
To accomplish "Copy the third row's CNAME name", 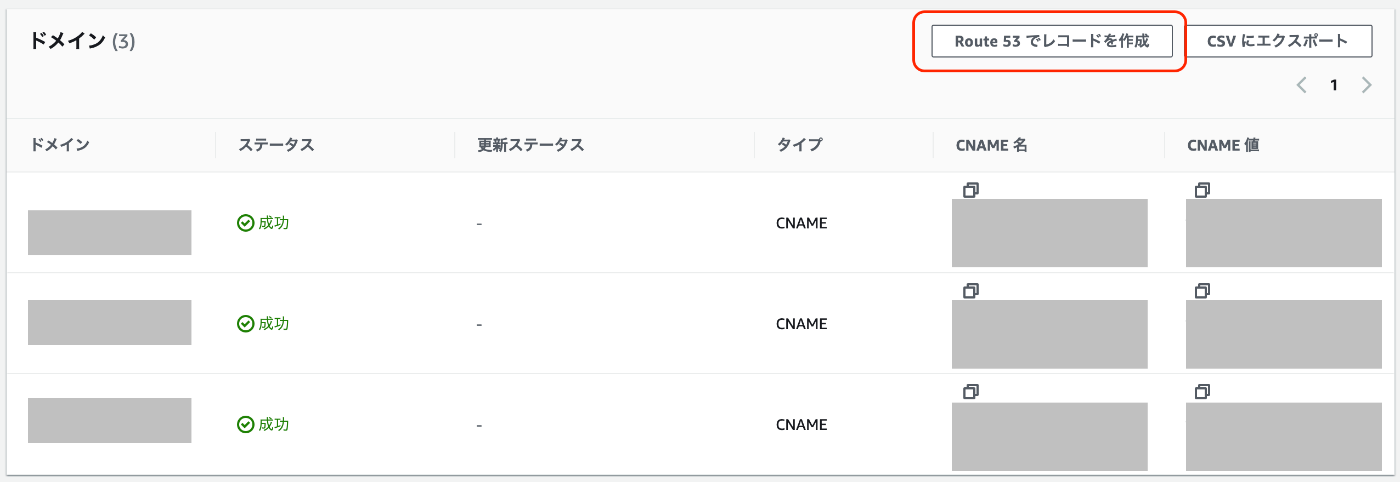I will [x=970, y=391].
